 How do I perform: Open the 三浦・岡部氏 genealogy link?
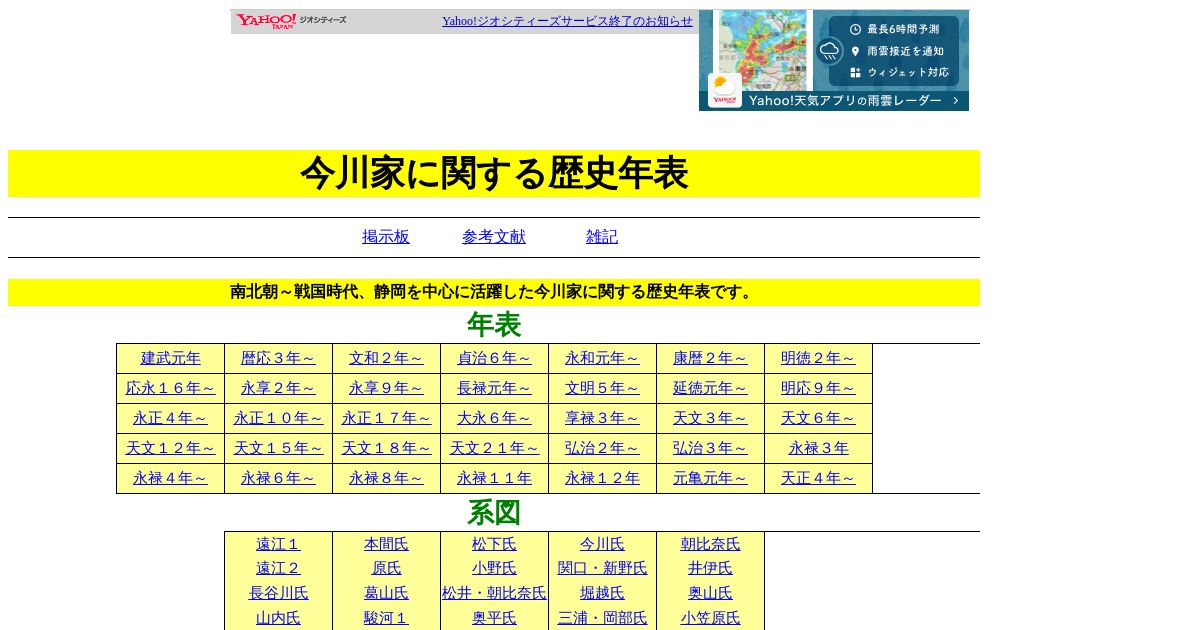(x=603, y=618)
